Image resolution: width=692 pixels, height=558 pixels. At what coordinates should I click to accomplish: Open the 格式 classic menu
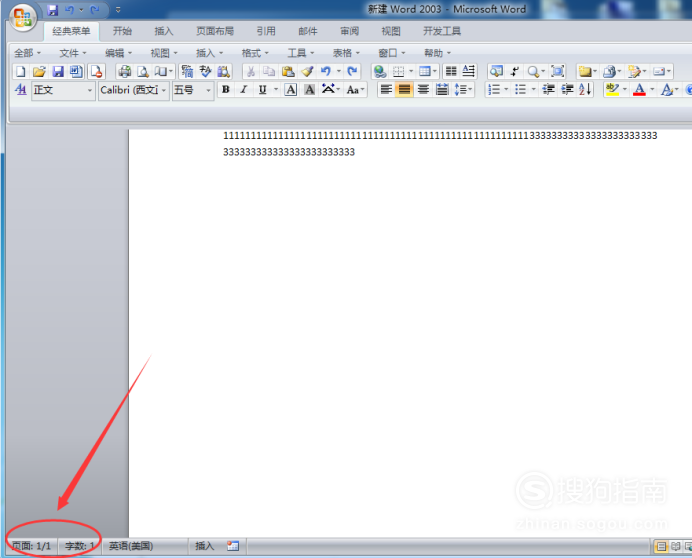coord(255,53)
